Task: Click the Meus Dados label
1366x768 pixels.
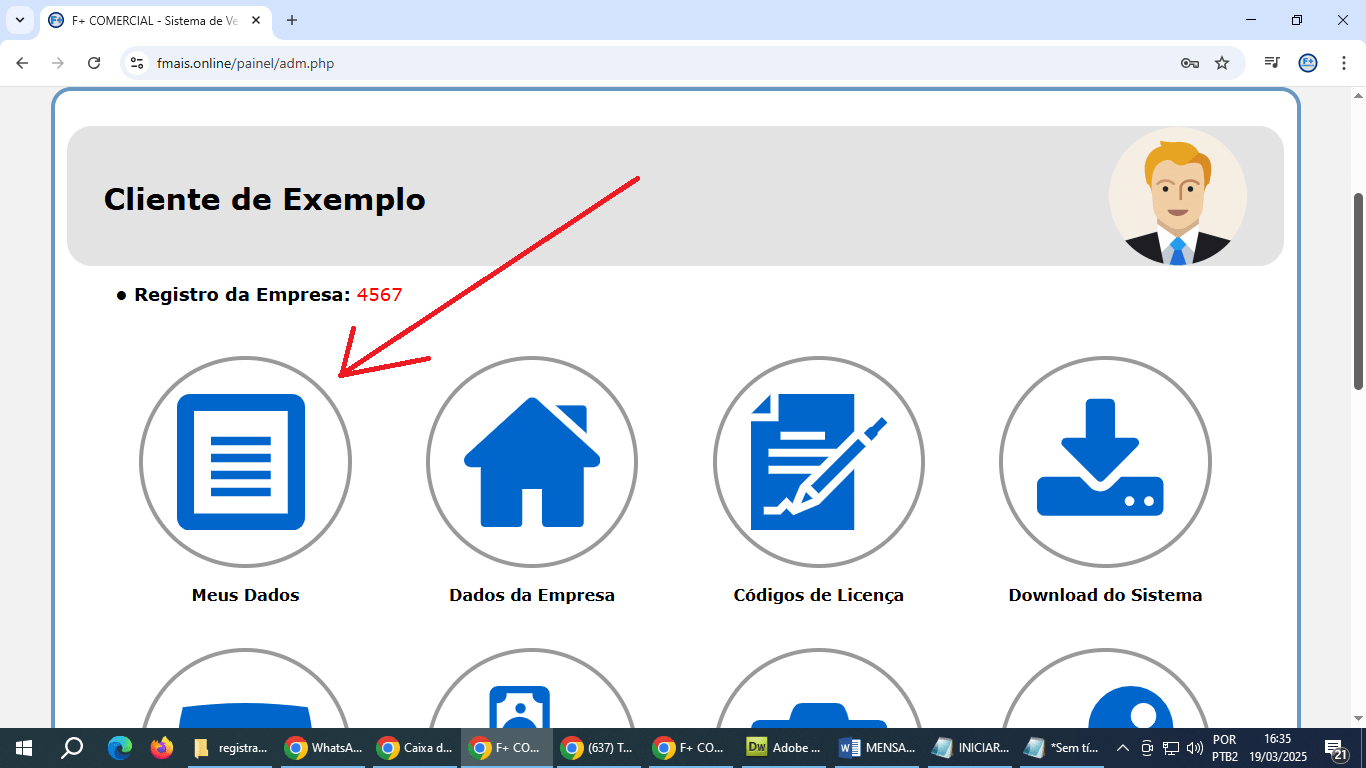Action: (x=246, y=595)
